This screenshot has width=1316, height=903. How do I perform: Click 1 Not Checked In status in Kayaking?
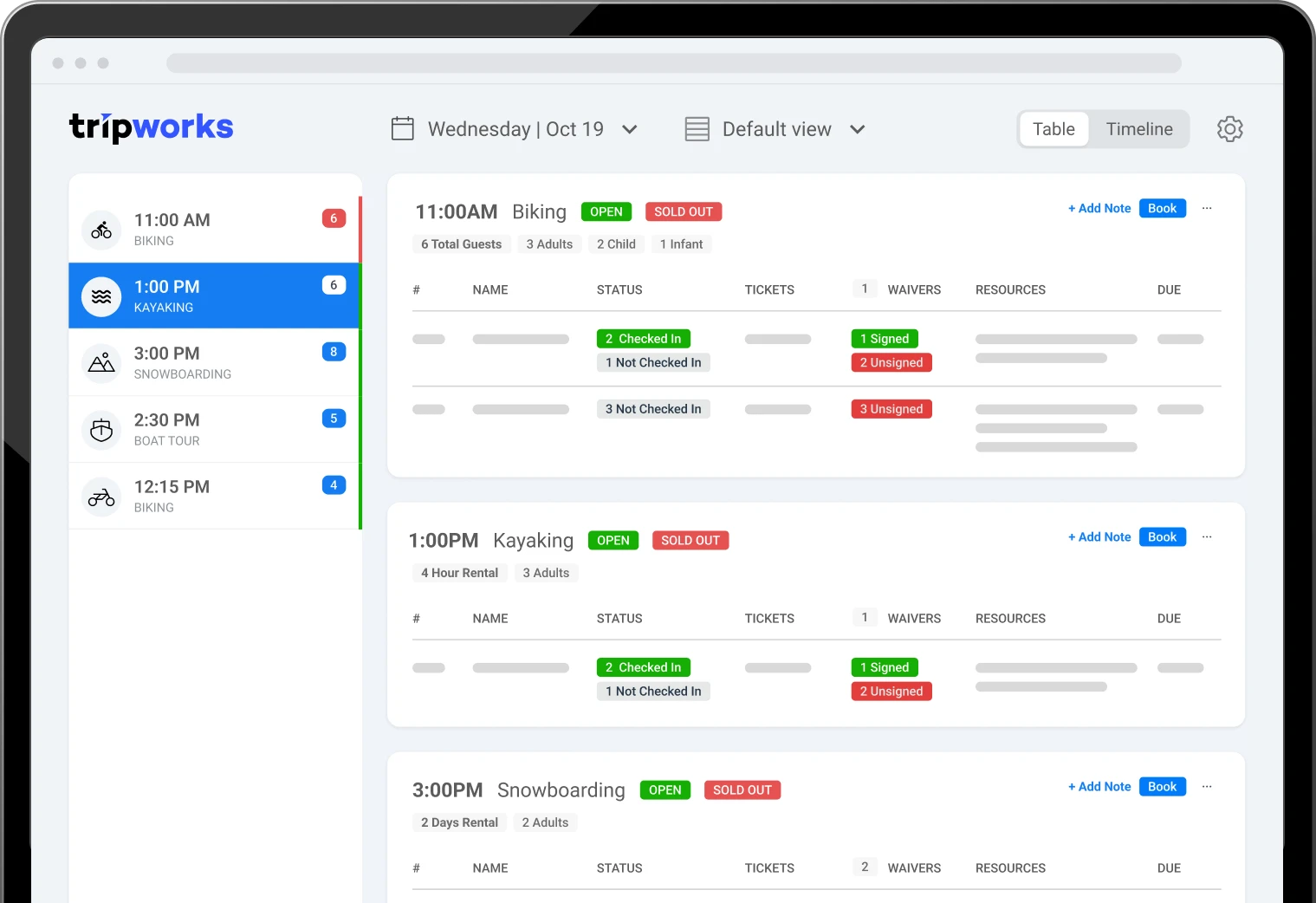click(653, 692)
